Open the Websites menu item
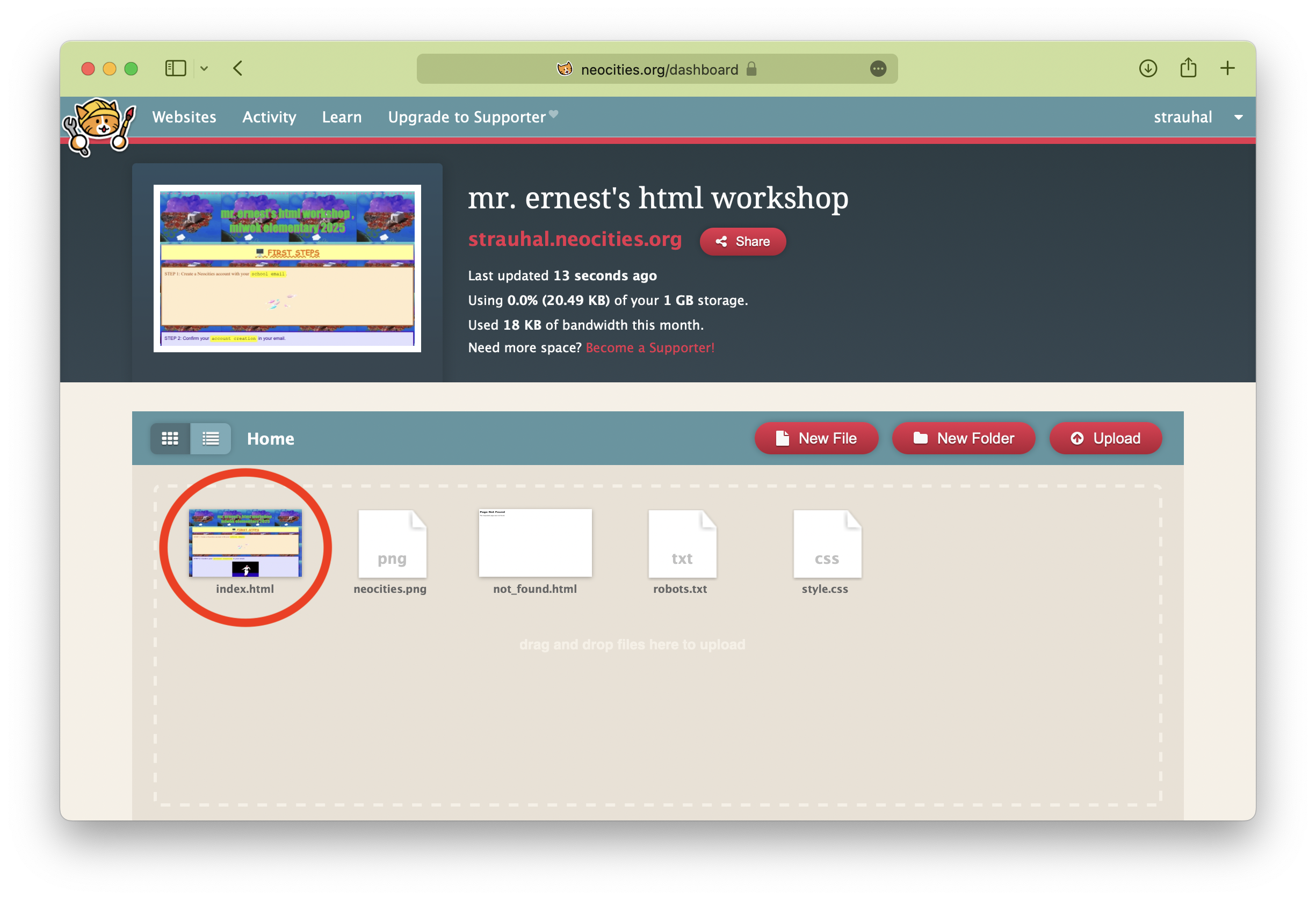Image resolution: width=1316 pixels, height=900 pixels. tap(184, 117)
